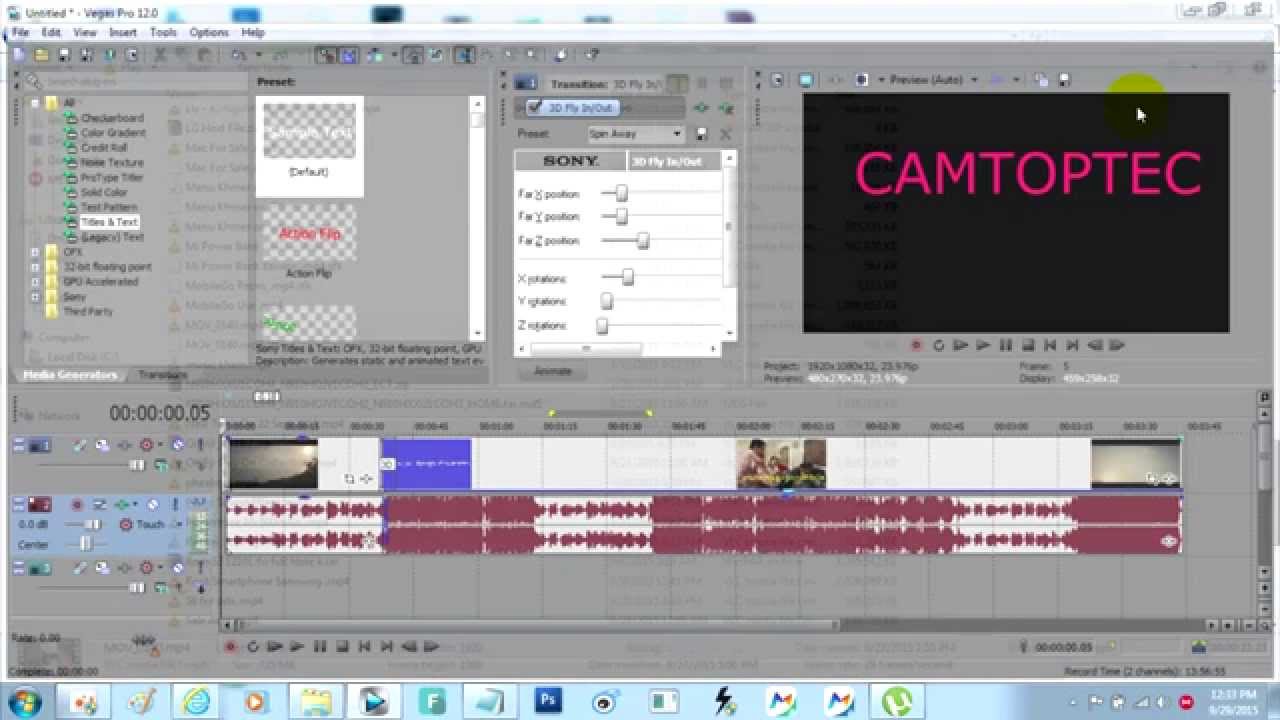The width and height of the screenshot is (1280, 720).
Task: Open the undo history dropdown arrow
Action: click(259, 55)
